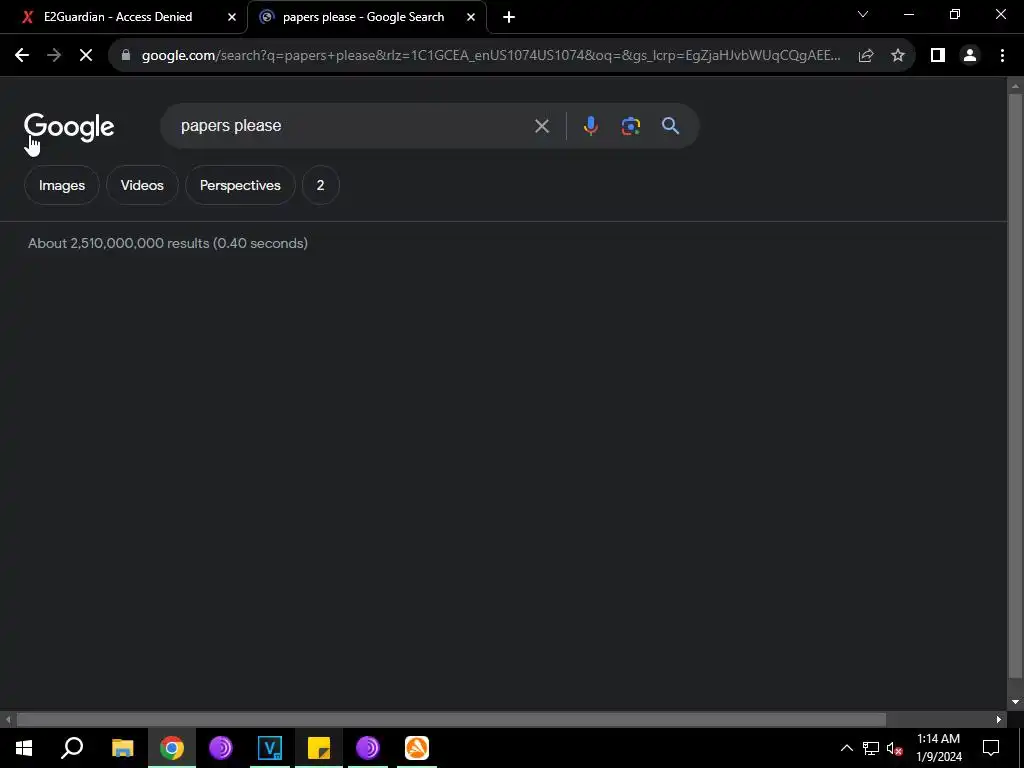This screenshot has height=768, width=1024.
Task: Click the scroll down arrow
Action: (1015, 702)
